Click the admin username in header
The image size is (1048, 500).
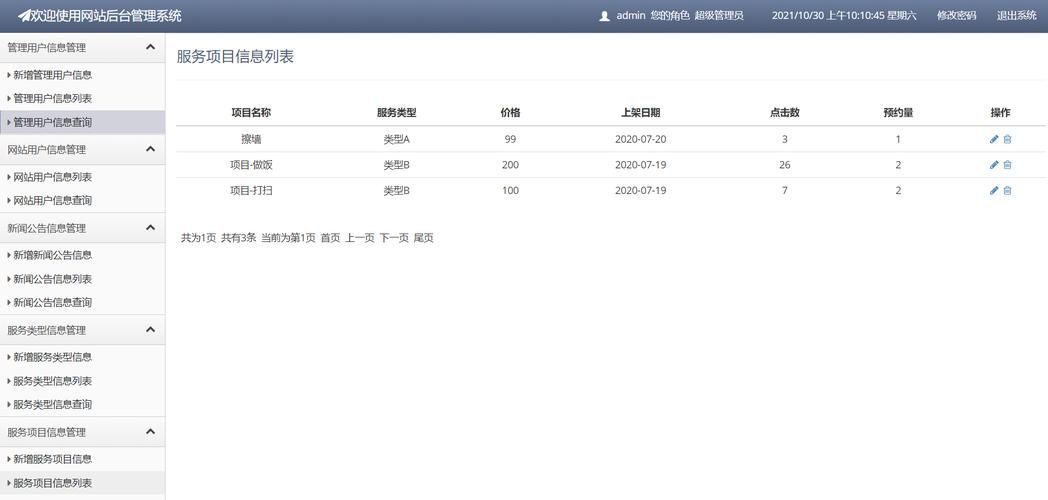(x=630, y=15)
